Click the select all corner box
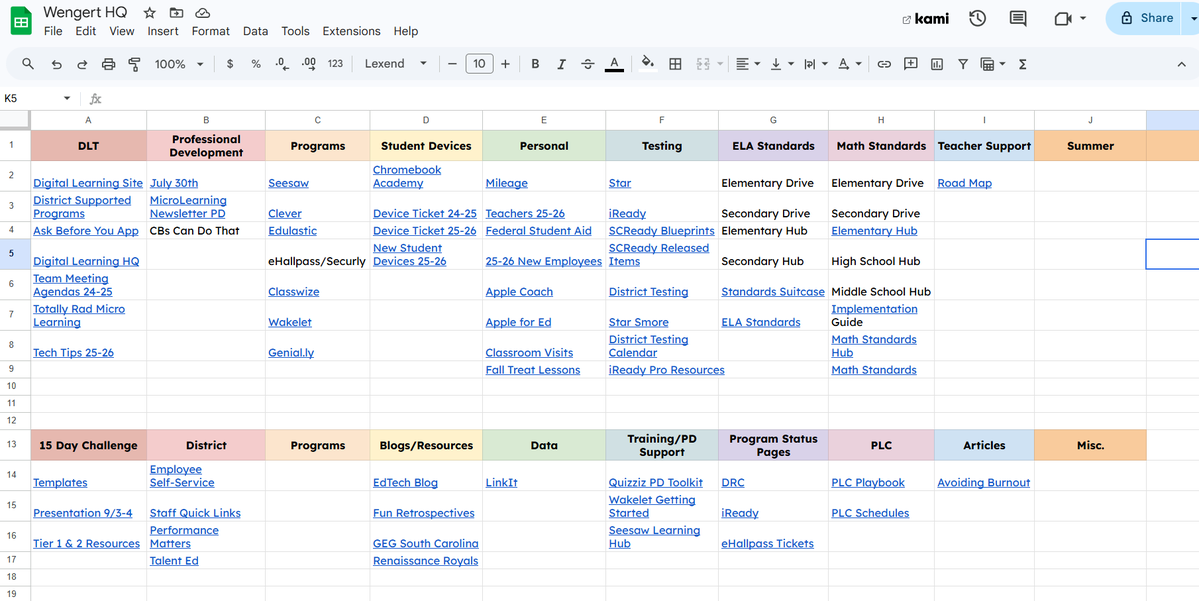This screenshot has width=1199, height=601. pyautogui.click(x=15, y=120)
